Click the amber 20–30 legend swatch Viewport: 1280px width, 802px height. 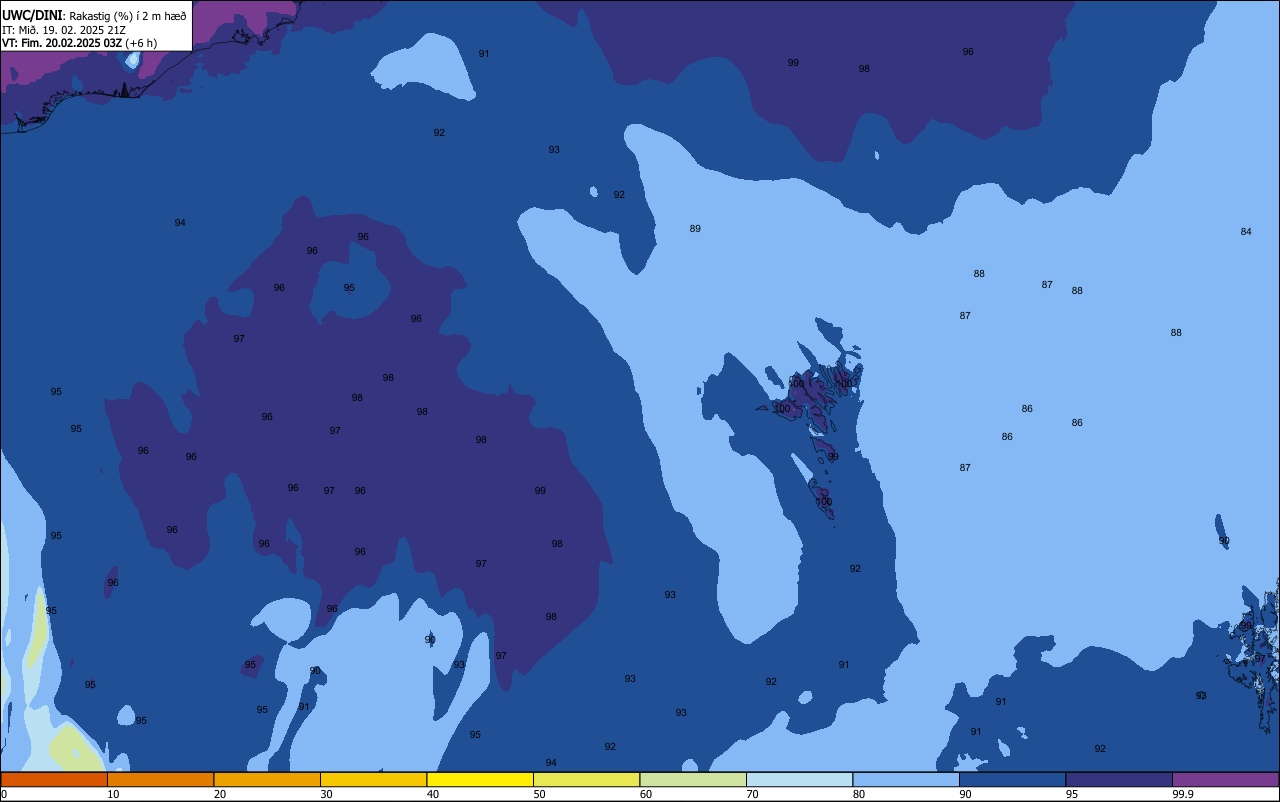coord(267,779)
